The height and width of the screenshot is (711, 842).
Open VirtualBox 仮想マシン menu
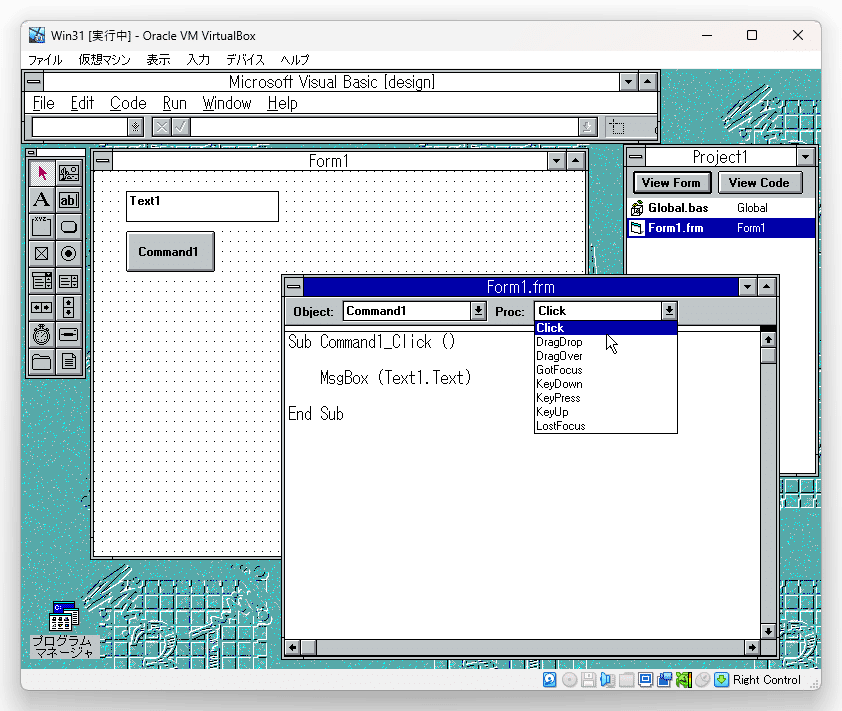[x=104, y=60]
